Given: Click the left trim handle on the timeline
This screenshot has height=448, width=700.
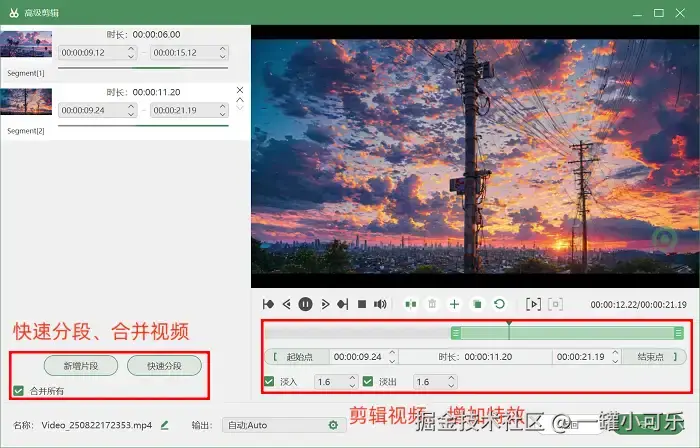Looking at the screenshot, I should pos(455,332).
